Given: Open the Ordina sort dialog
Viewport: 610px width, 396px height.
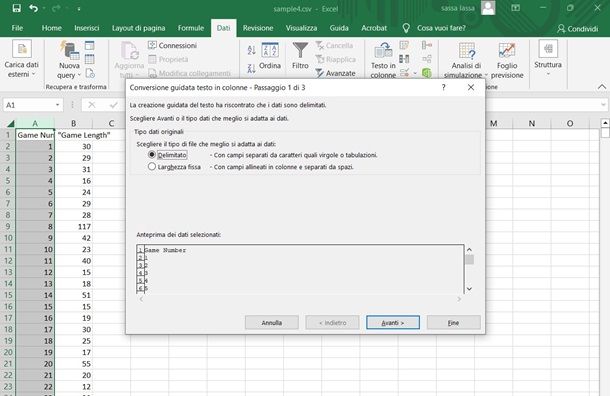Looking at the screenshot, I should tap(270, 56).
